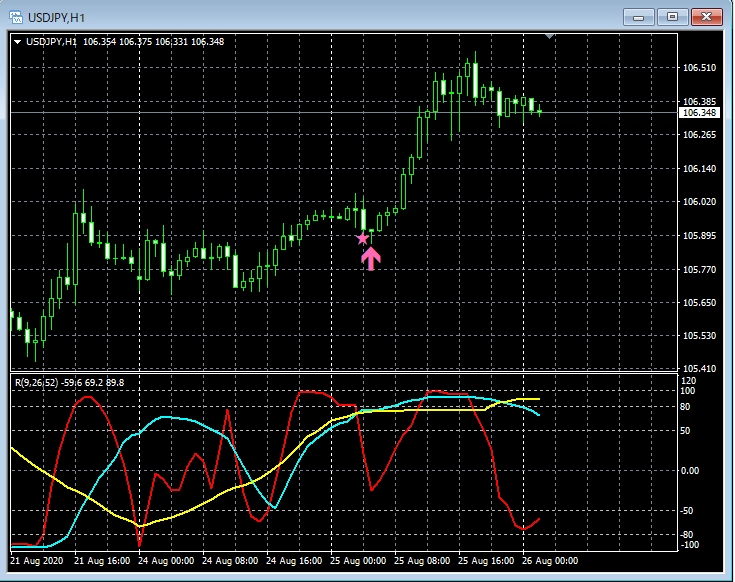Image resolution: width=735 pixels, height=582 pixels.
Task: Click the 106.510 price scale label
Action: click(x=700, y=68)
